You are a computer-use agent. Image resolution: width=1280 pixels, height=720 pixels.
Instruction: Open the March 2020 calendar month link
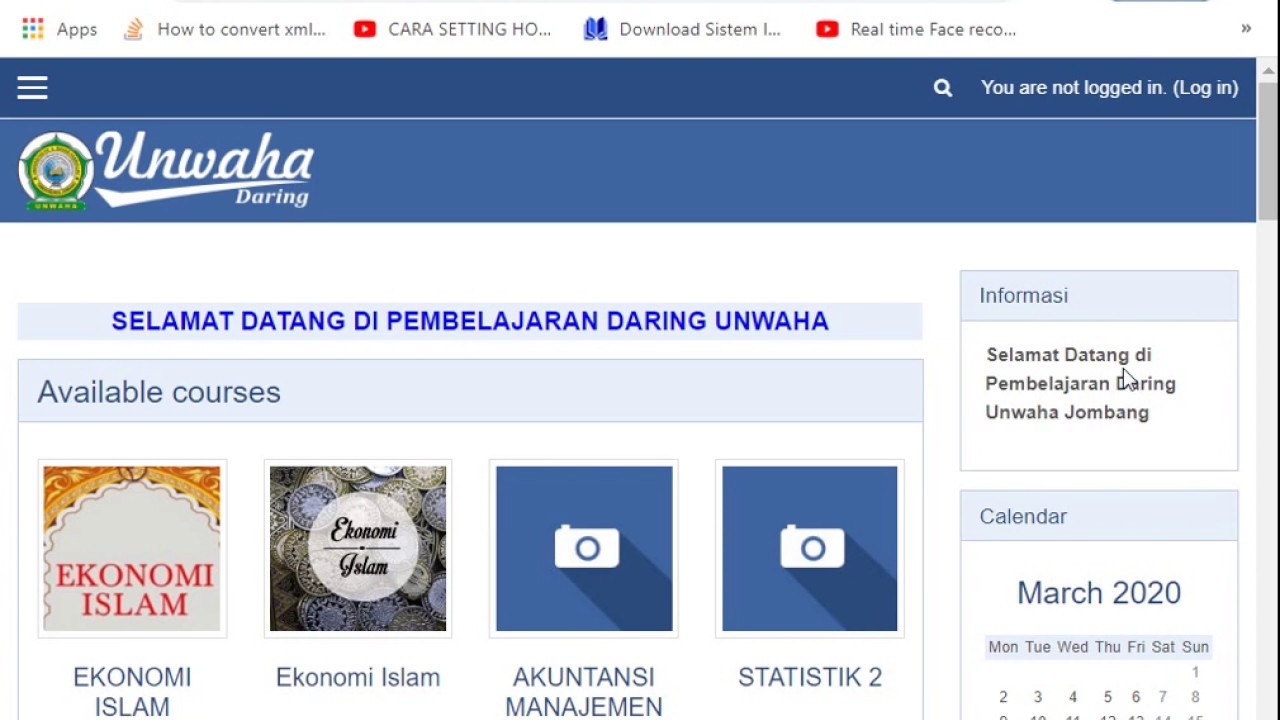click(1099, 593)
